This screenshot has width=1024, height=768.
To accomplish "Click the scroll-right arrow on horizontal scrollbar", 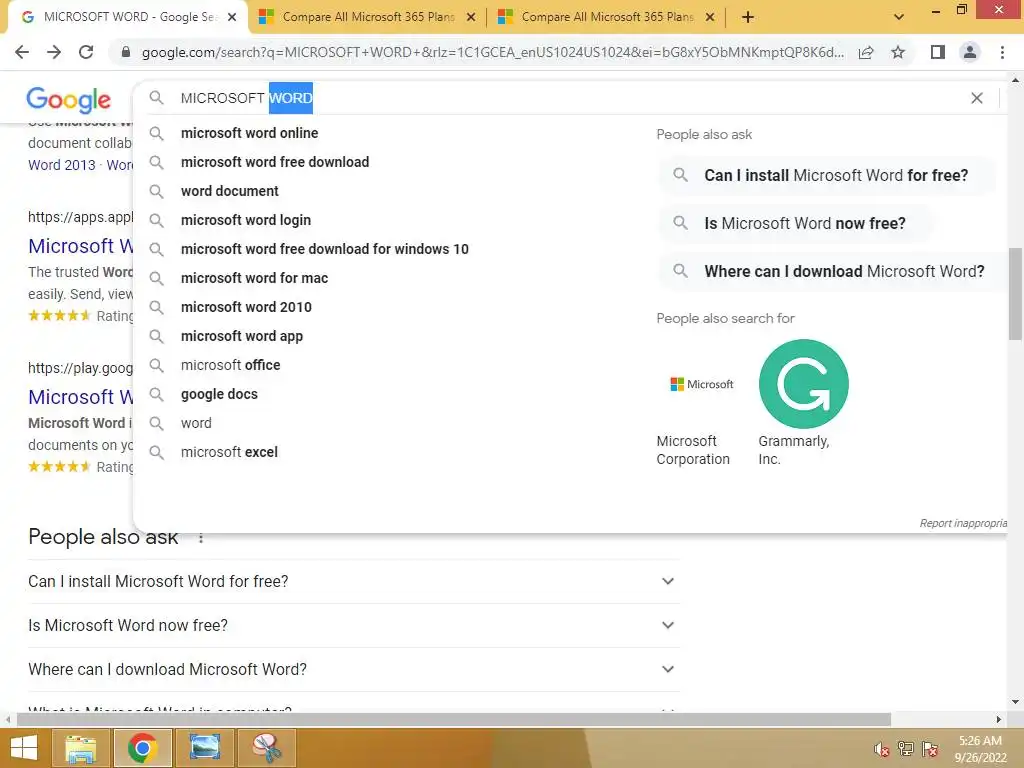I will [999, 720].
